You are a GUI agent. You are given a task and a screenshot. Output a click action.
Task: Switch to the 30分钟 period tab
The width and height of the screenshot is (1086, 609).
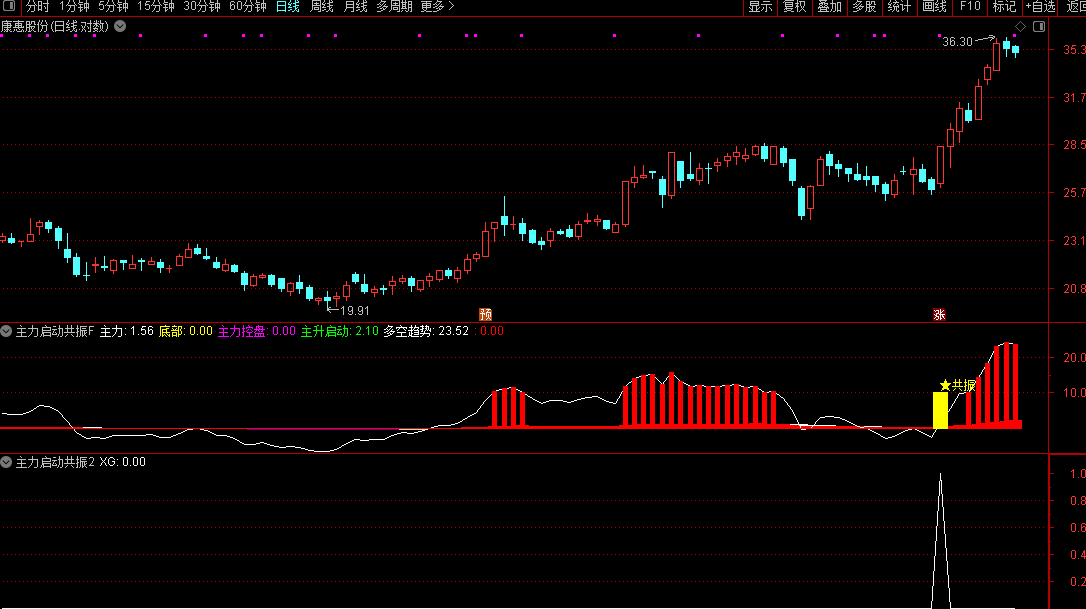click(202, 7)
